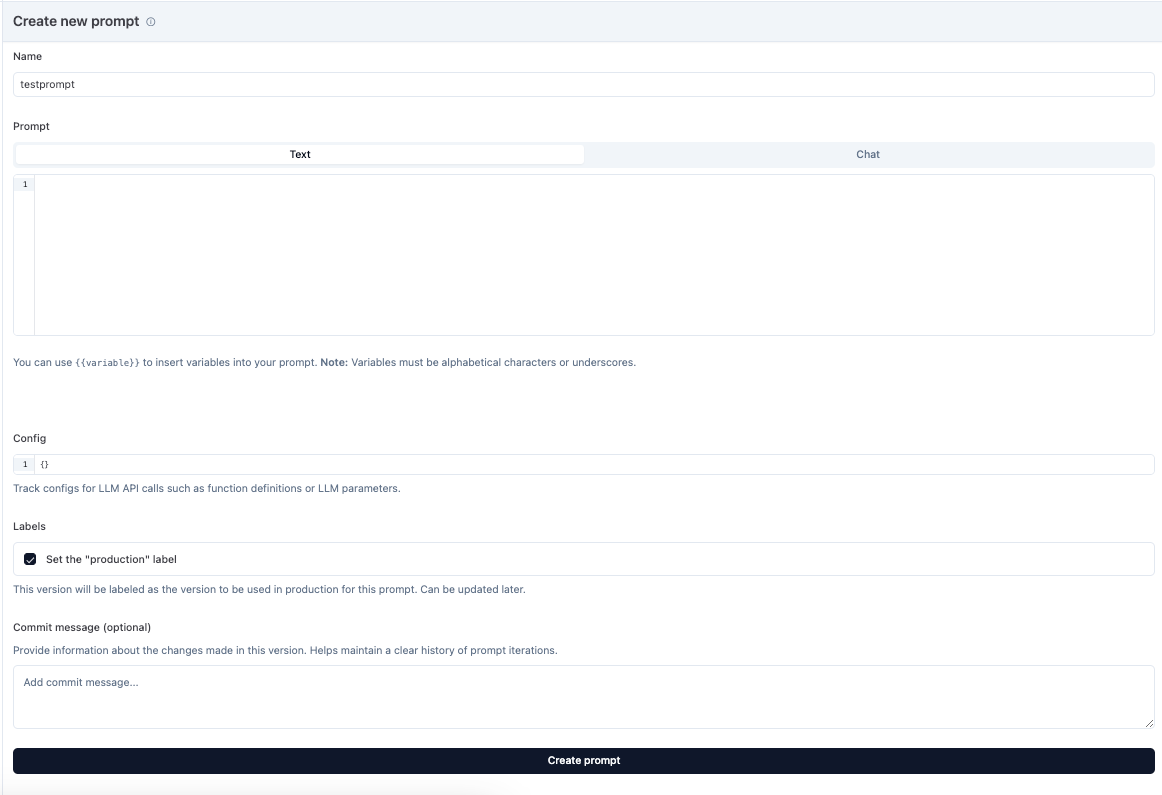Click the 'Set the "production" label' text

coord(111,560)
